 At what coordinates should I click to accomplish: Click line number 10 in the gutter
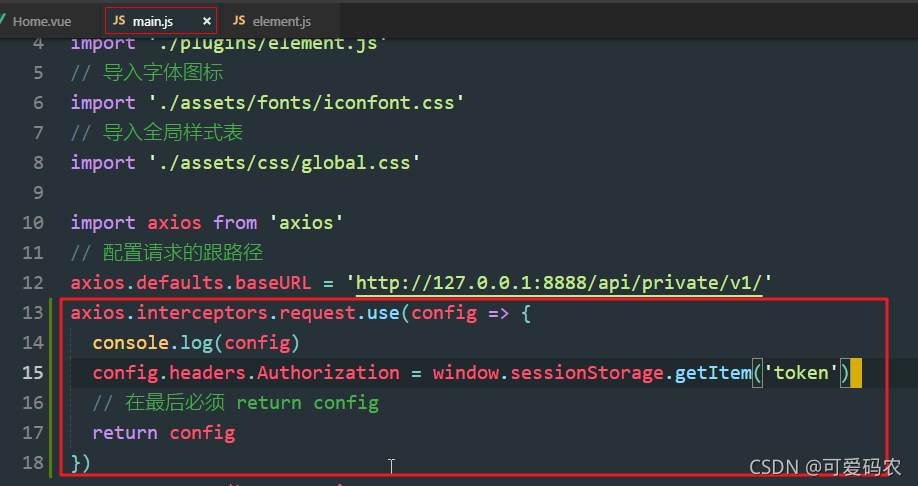[x=33, y=223]
